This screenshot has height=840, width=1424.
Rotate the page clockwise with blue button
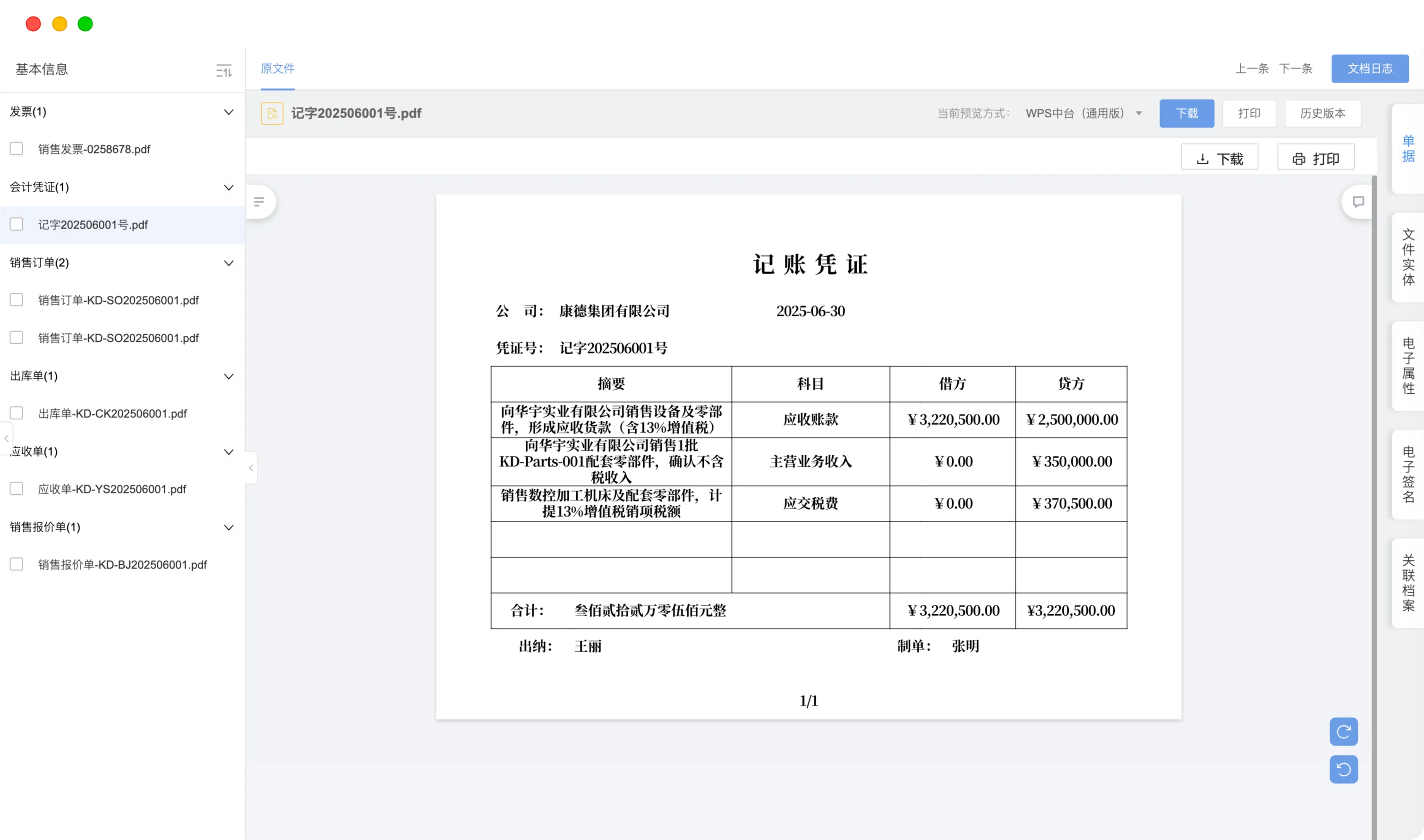coord(1344,732)
